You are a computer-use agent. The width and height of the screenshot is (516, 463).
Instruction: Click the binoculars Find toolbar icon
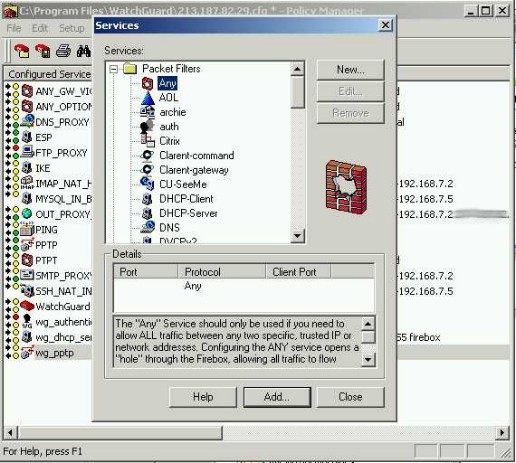(84, 51)
